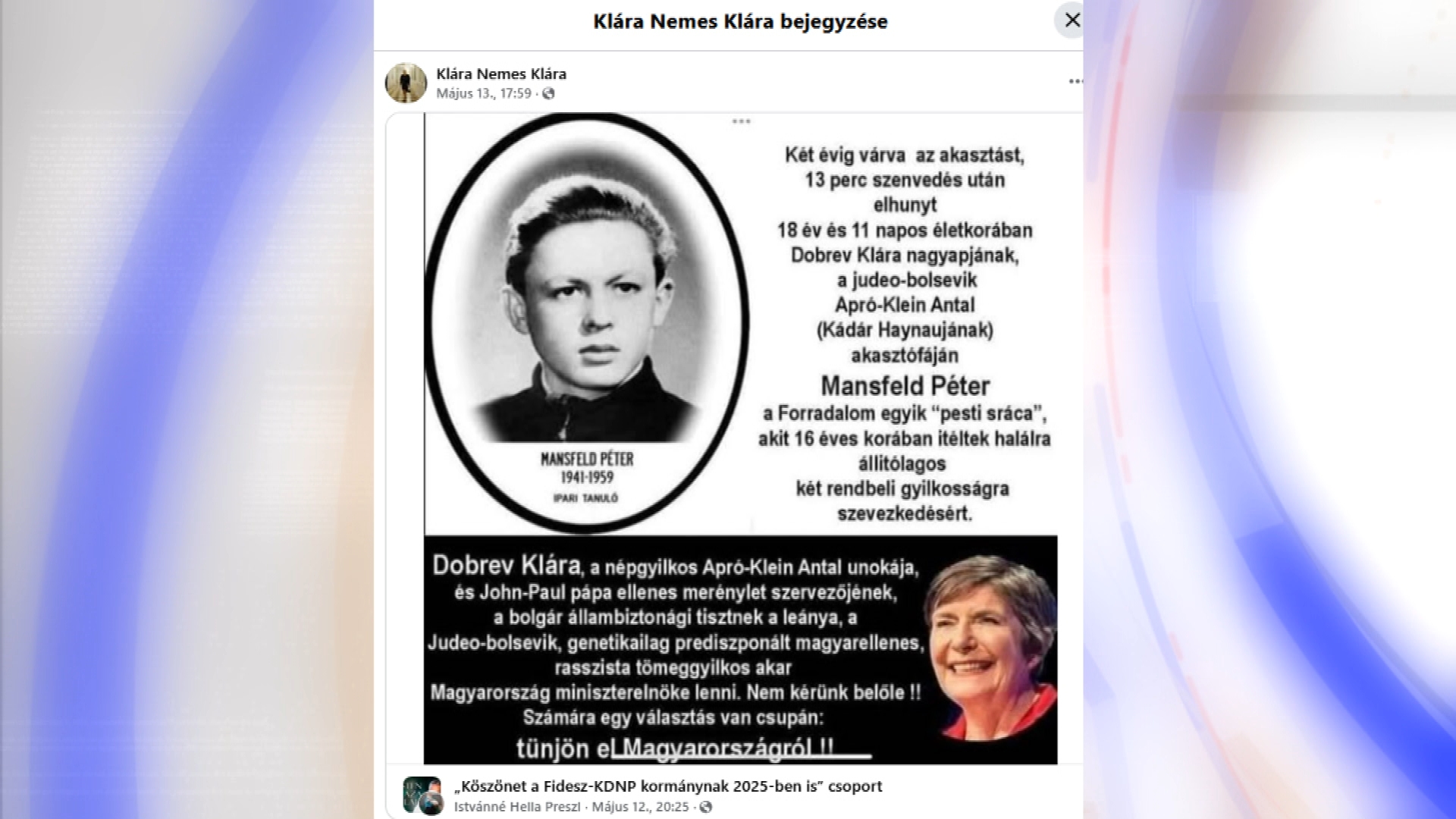This screenshot has height=819, width=1456.
Task: Open the Május 13., 17:59 timestamp link
Action: pos(484,93)
